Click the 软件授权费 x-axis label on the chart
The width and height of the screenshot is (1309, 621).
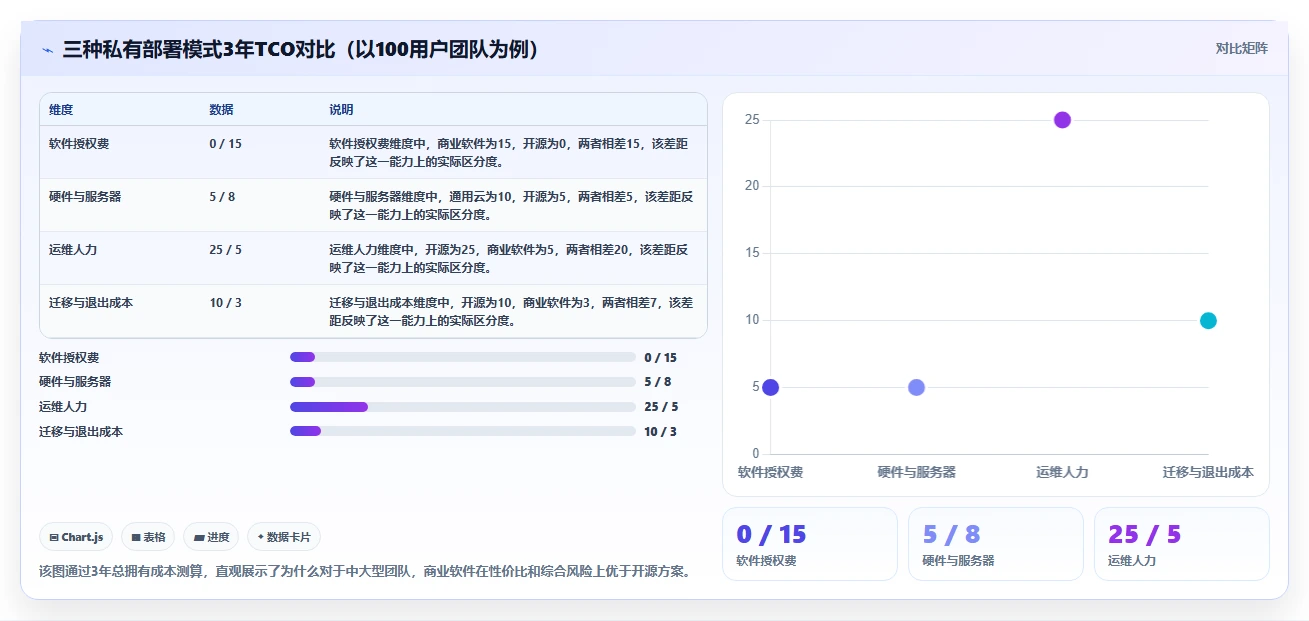tap(770, 472)
